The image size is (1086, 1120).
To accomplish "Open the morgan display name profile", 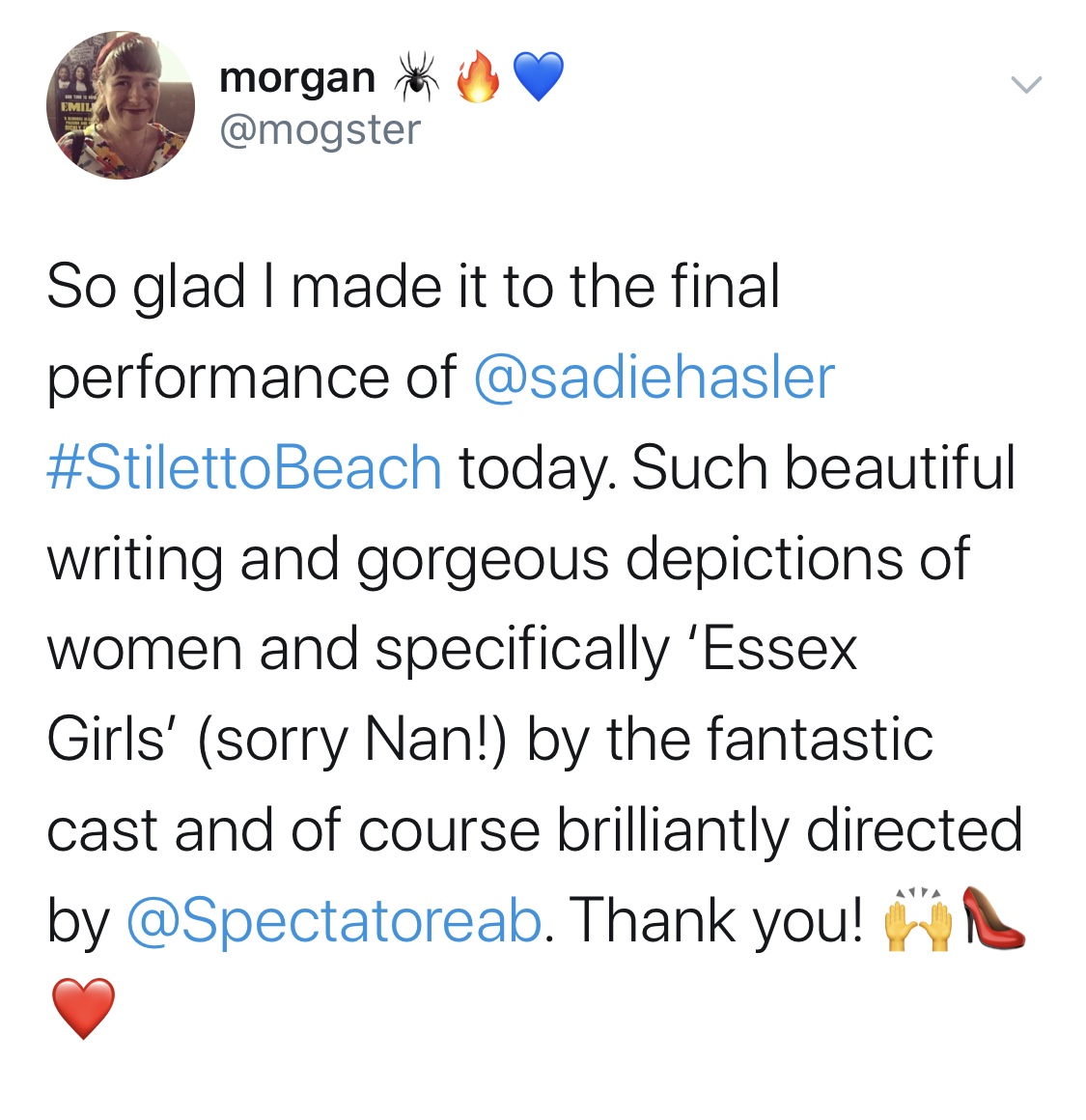I will pyautogui.click(x=297, y=77).
